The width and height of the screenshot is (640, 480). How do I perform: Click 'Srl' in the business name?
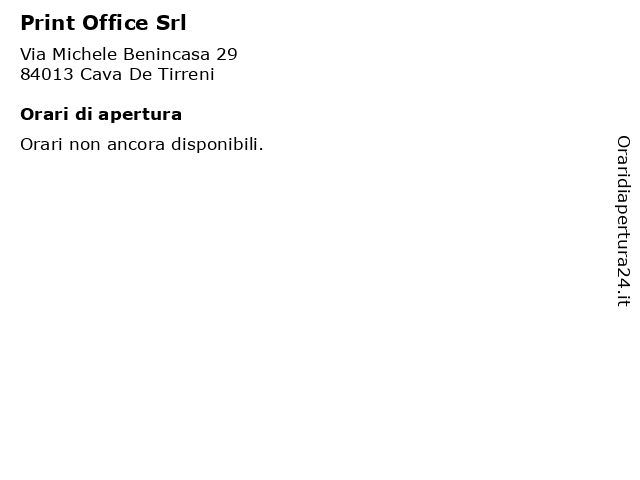click(x=171, y=23)
